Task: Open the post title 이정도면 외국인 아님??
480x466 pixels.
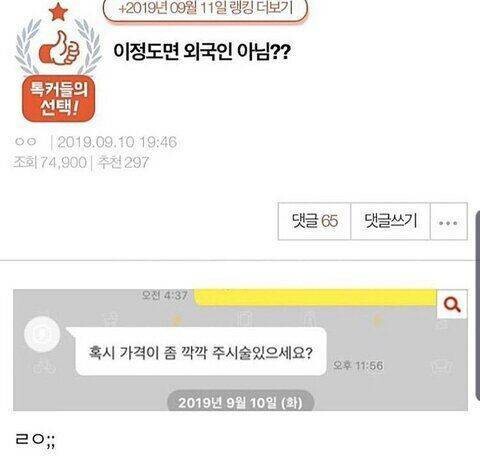Action: (x=202, y=52)
